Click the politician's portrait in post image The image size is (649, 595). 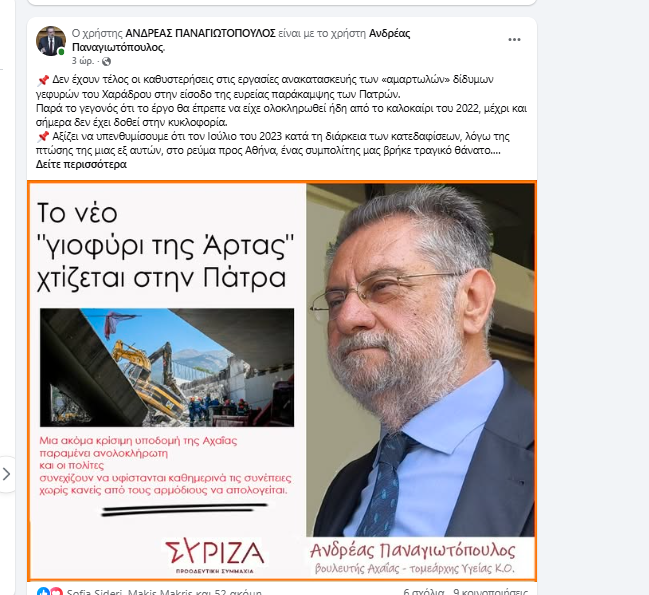(x=420, y=360)
